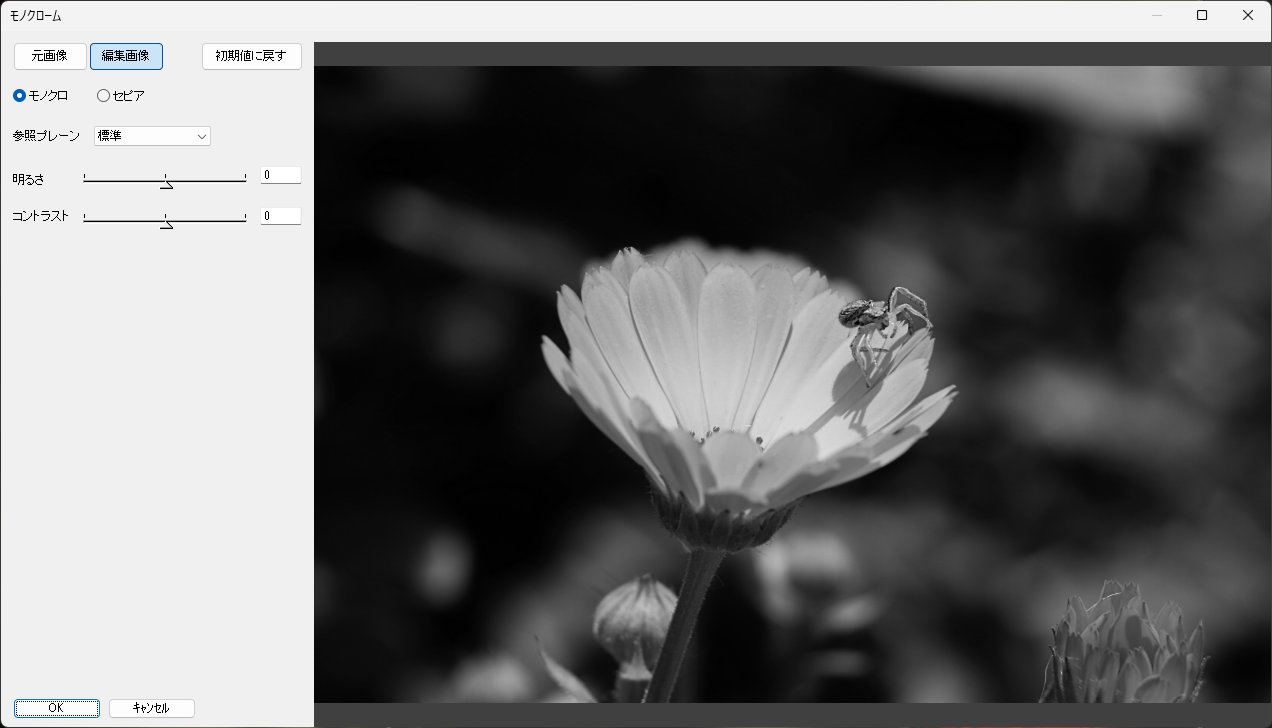Focus the コントラスト value input field
This screenshot has height=728, width=1272.
[280, 216]
